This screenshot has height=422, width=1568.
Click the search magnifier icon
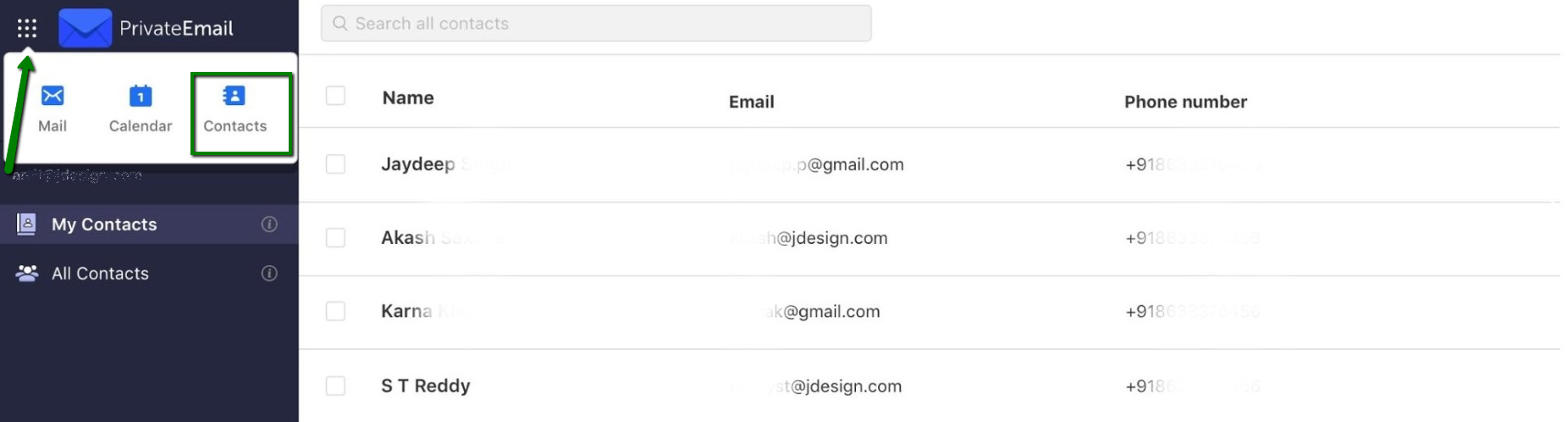tap(340, 23)
